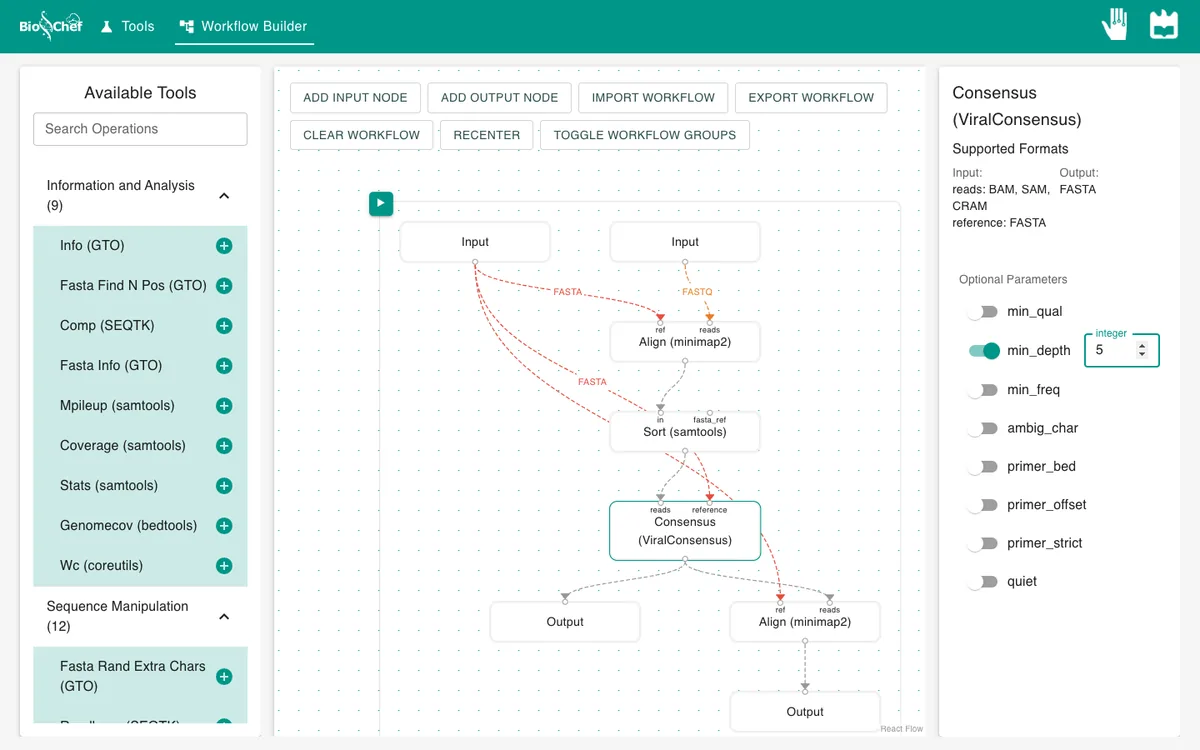Viewport: 1200px width, 750px height.
Task: Add Fasta Rand Extra Chars (GTO) tool
Action: (224, 677)
